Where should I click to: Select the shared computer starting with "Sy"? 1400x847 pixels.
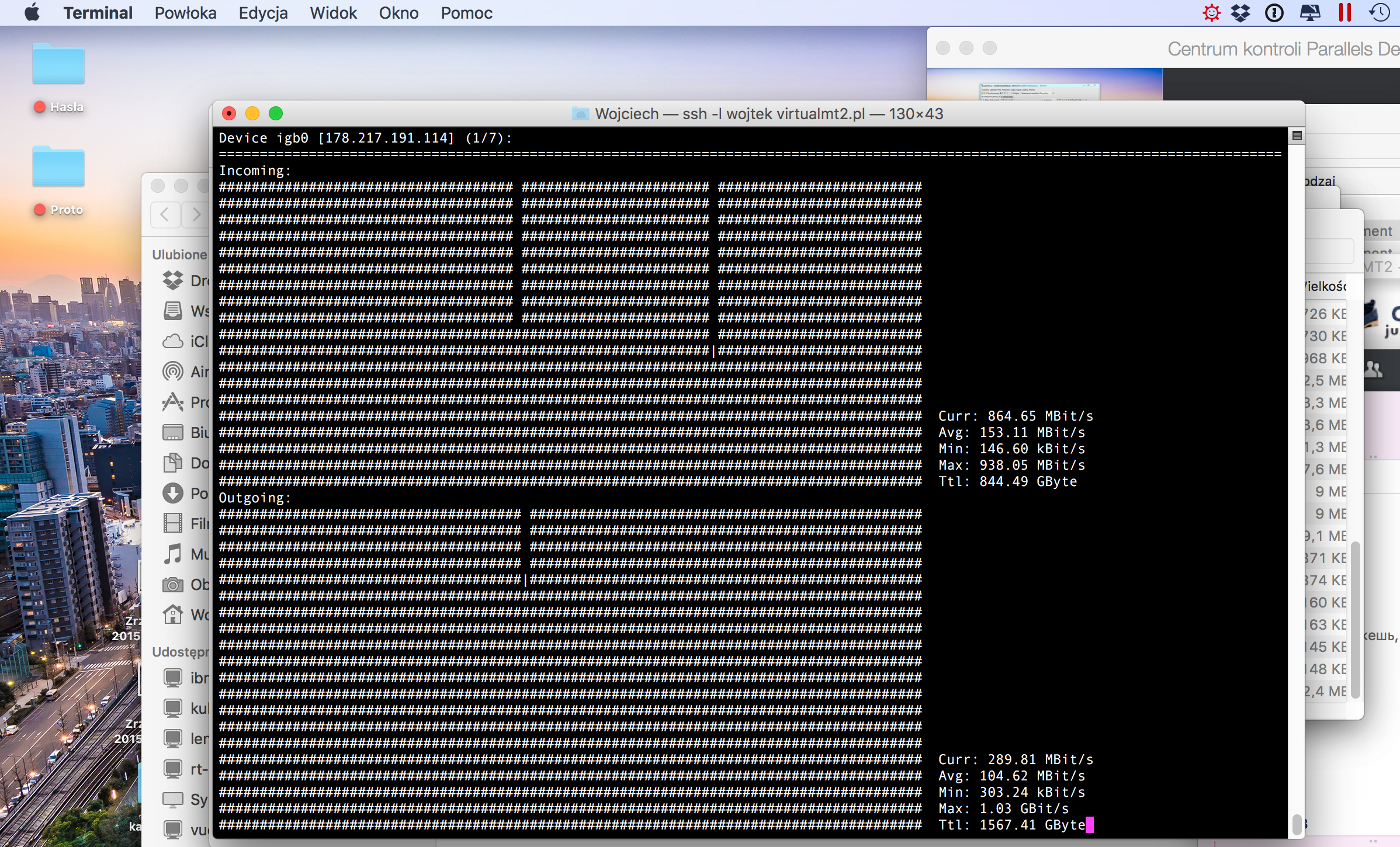click(186, 799)
